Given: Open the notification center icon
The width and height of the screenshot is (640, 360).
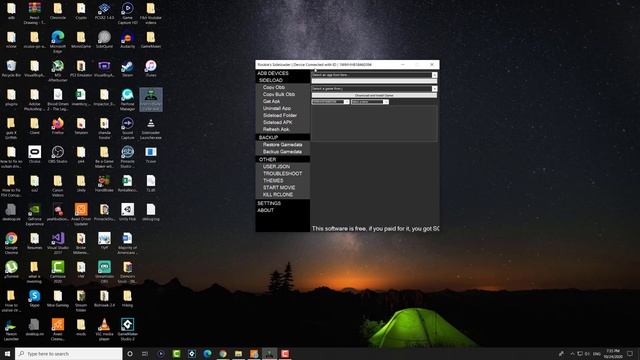Looking at the screenshot, I should coord(630,353).
